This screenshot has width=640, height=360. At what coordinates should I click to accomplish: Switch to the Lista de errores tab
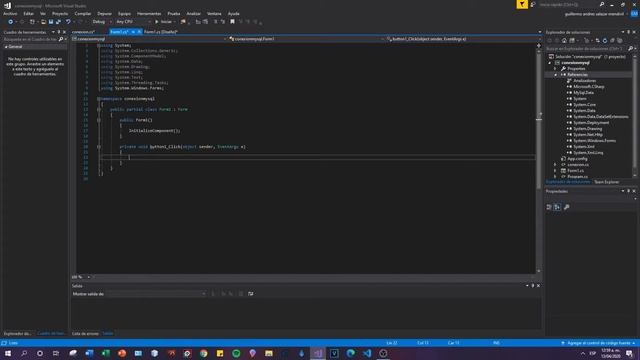85,333
